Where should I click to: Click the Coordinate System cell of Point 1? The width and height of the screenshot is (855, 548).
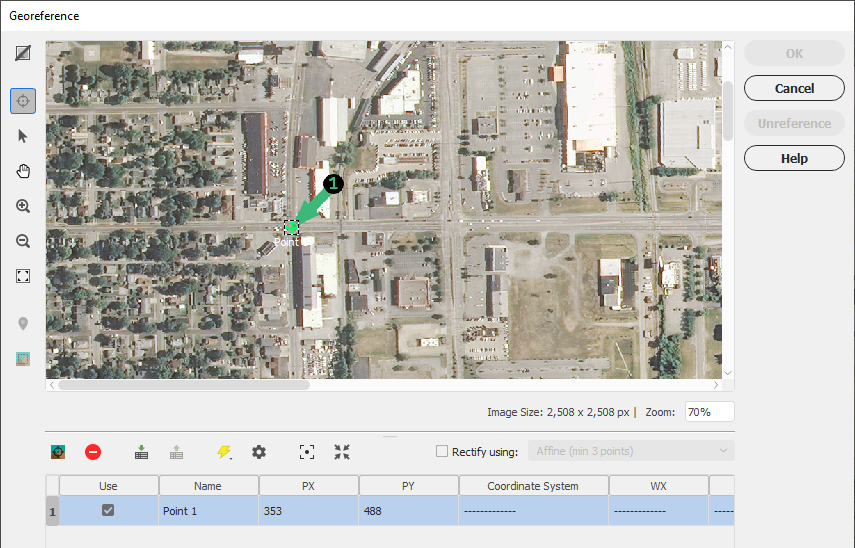click(533, 511)
